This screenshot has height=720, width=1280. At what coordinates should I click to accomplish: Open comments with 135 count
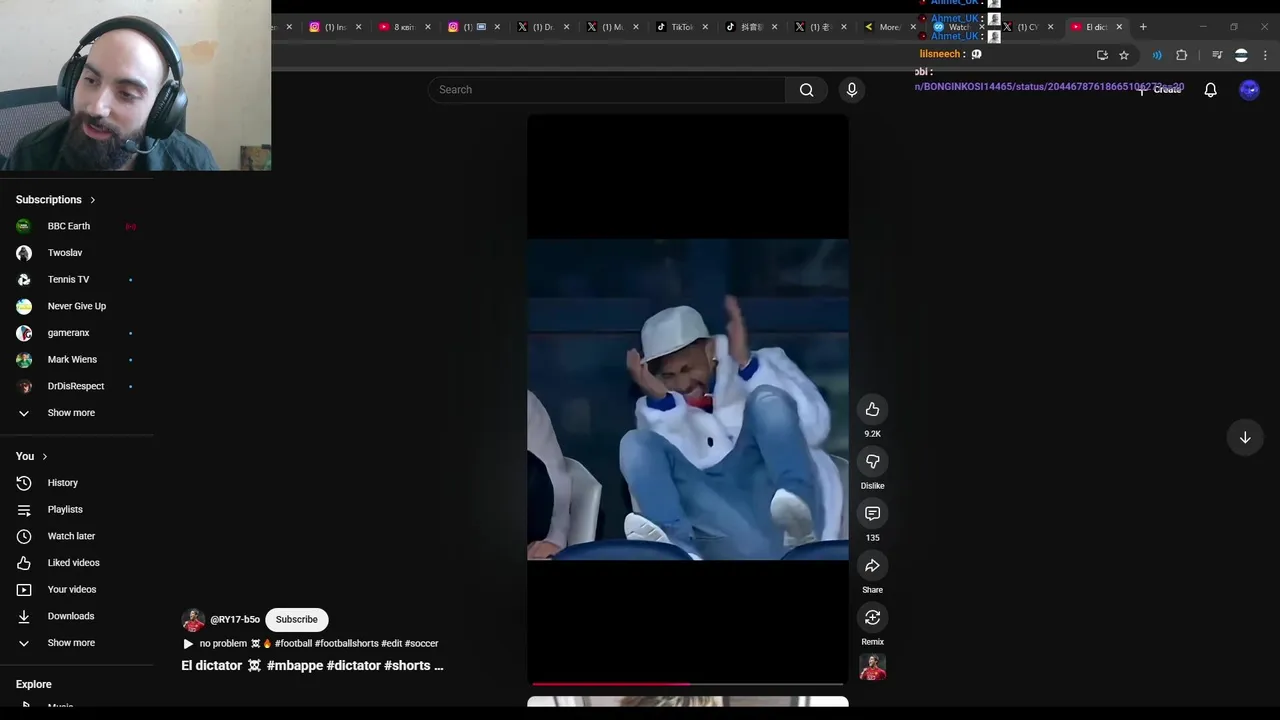(872, 513)
